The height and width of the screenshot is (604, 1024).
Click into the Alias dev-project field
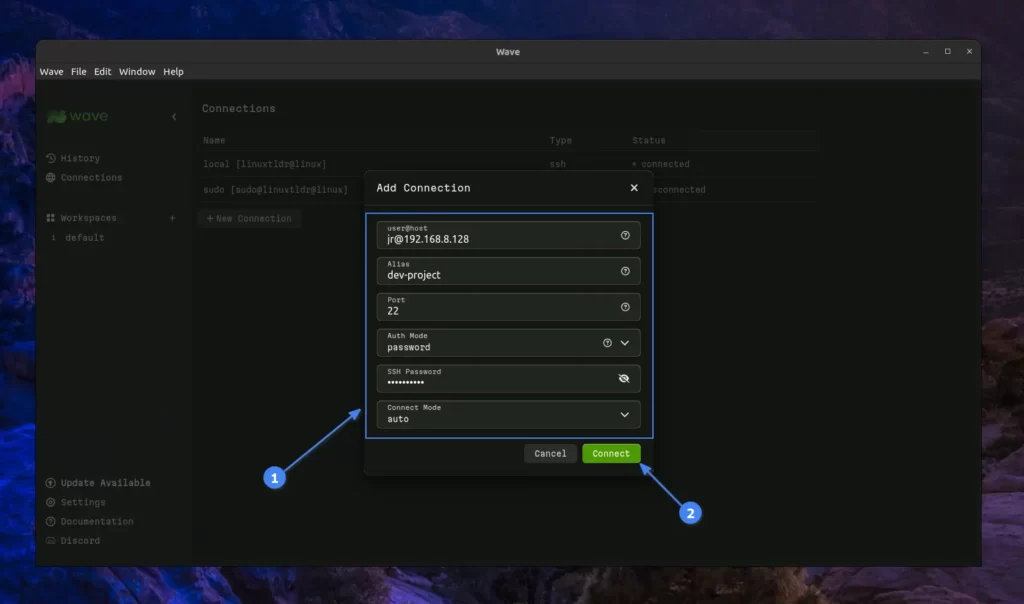(490, 272)
